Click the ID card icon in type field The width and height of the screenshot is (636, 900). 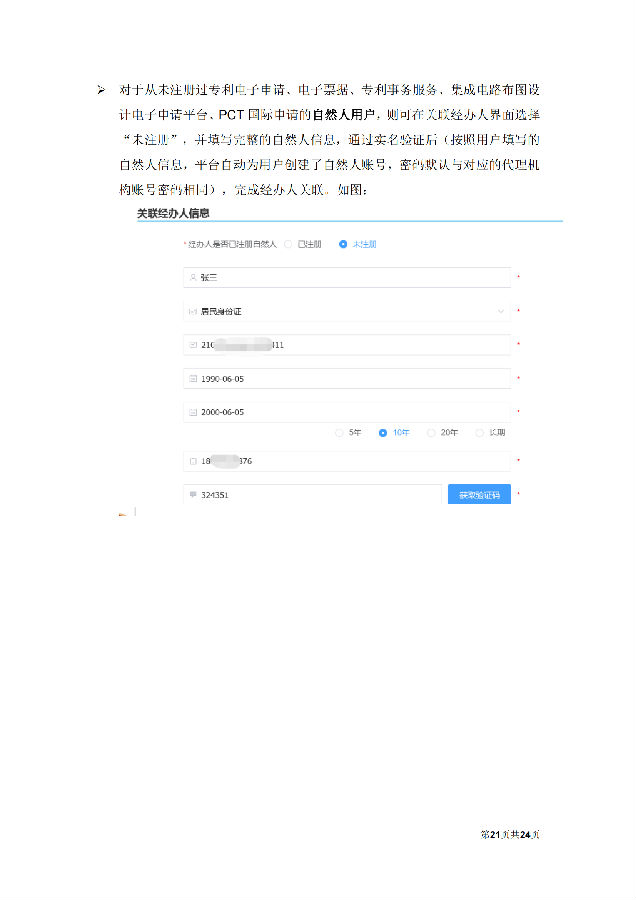point(193,311)
